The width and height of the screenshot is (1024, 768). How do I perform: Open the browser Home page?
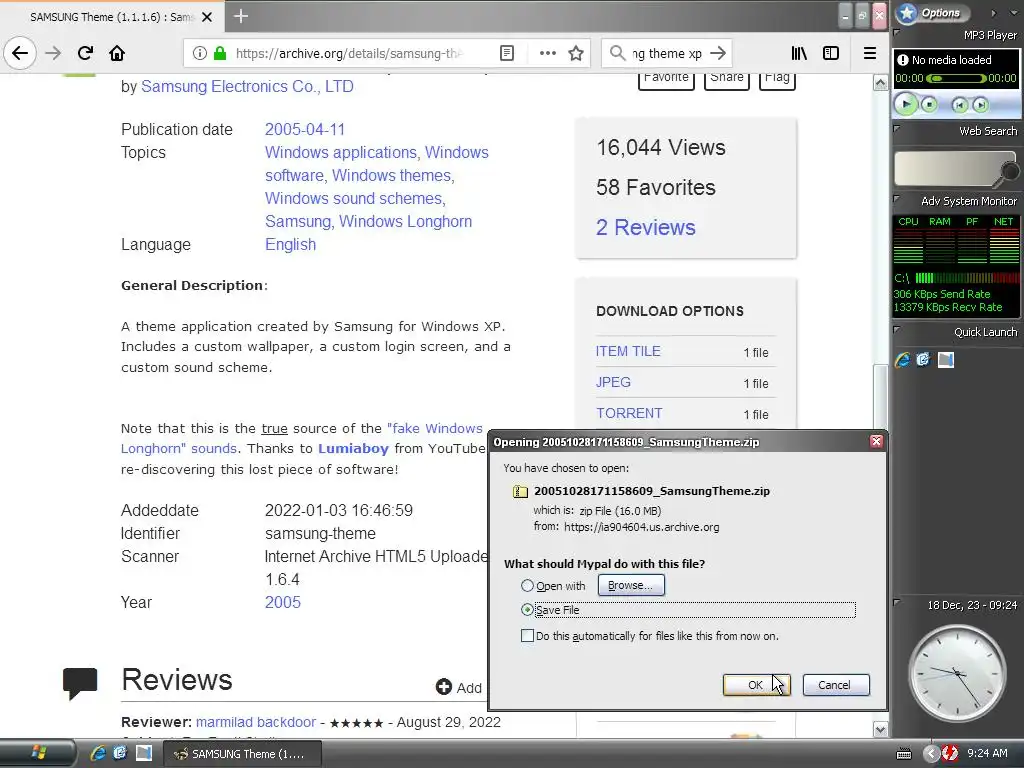117,53
